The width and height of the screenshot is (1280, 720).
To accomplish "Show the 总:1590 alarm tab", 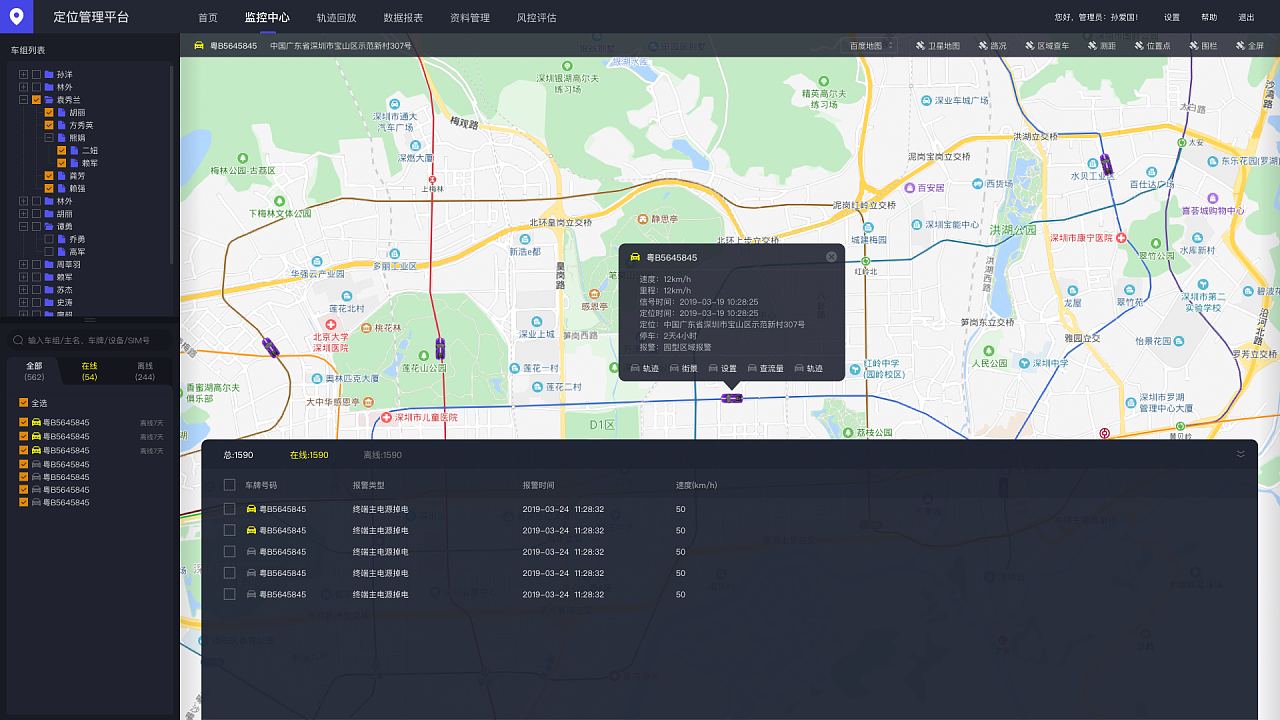I will (238, 455).
